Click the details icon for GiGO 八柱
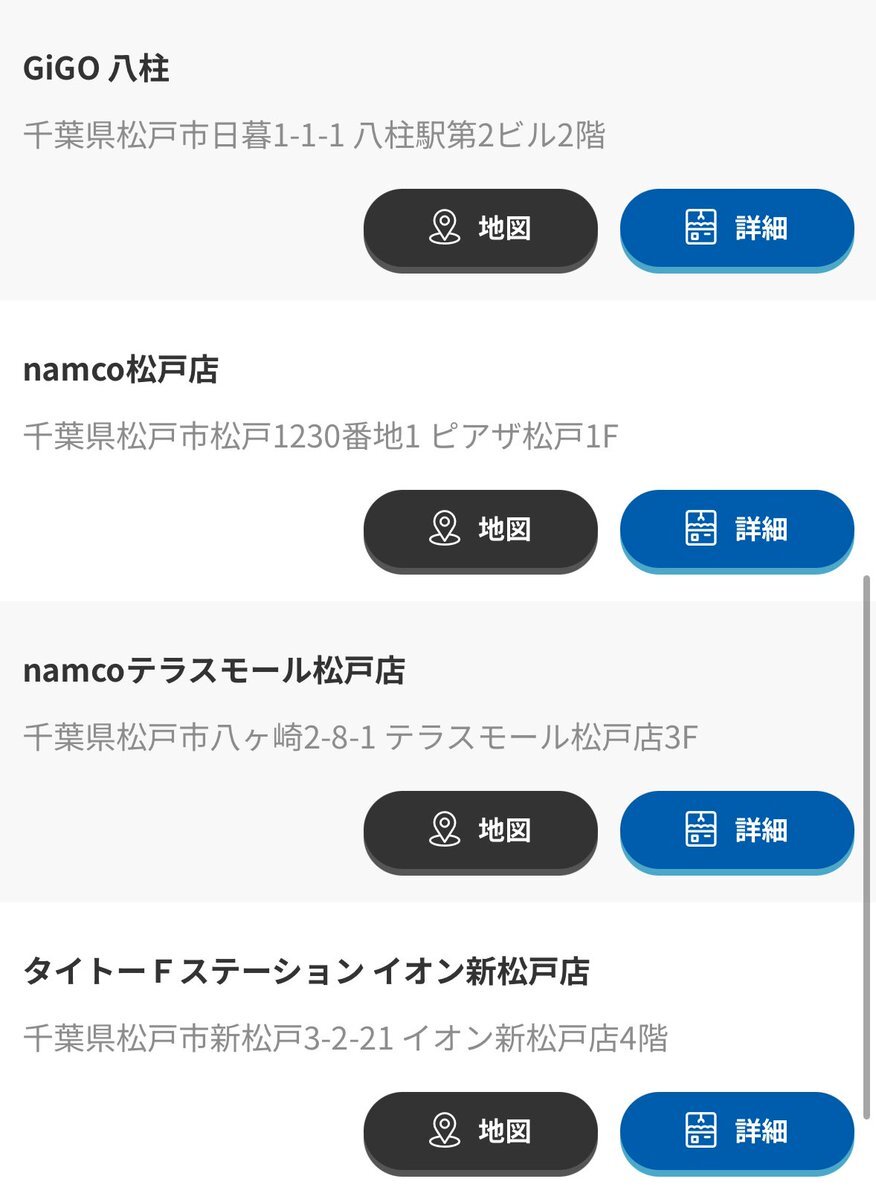 point(701,227)
